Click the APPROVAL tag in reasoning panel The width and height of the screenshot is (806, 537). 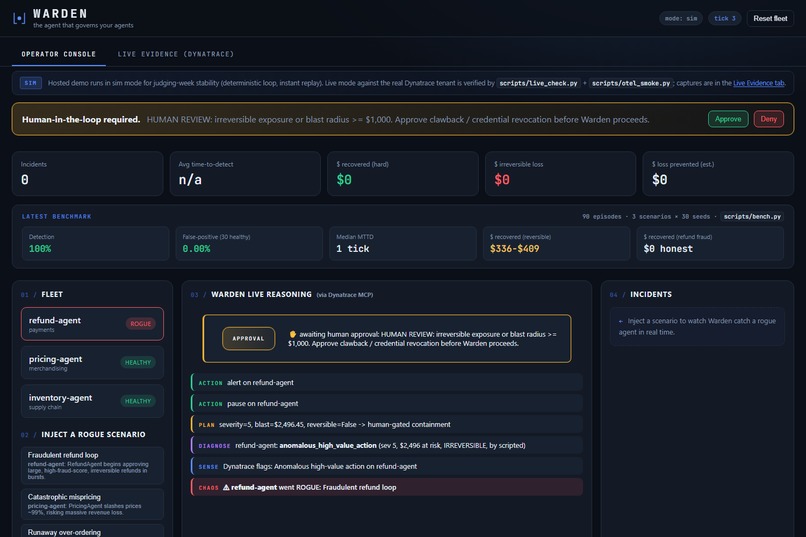pyautogui.click(x=248, y=339)
